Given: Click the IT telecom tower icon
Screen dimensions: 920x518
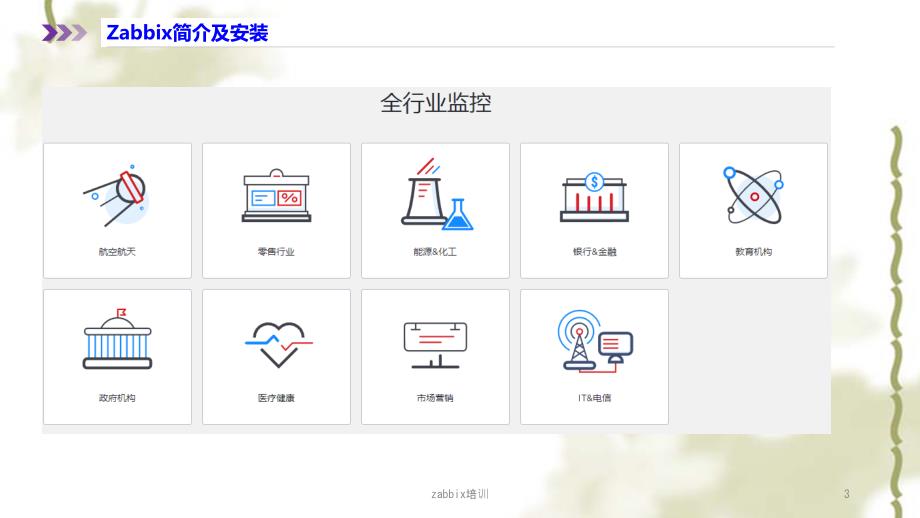Looking at the screenshot, I should point(595,341).
